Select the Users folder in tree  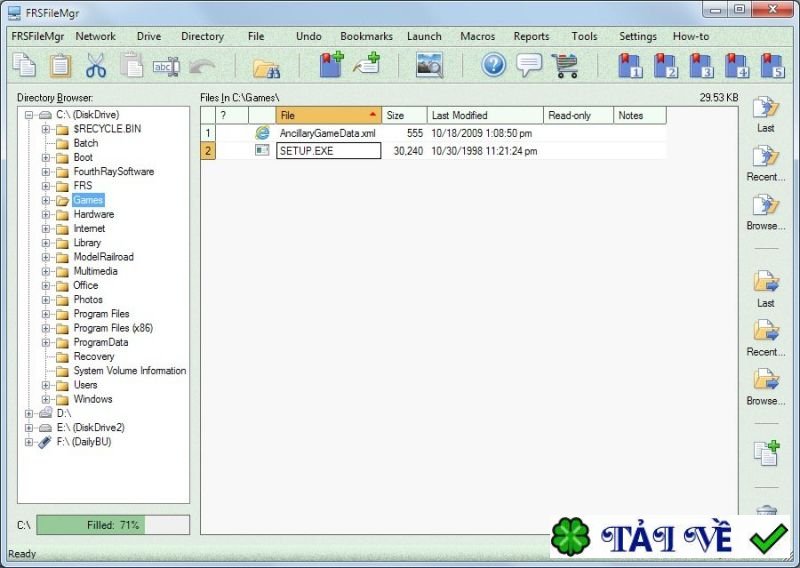pos(85,385)
